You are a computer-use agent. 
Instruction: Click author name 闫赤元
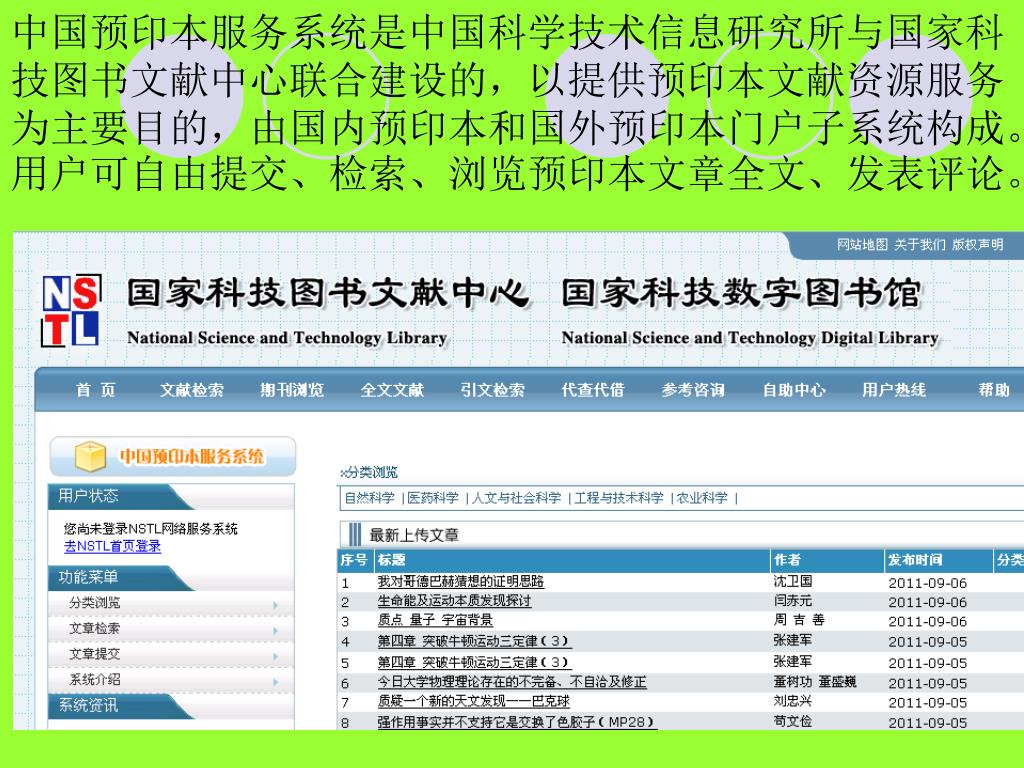coord(793,600)
